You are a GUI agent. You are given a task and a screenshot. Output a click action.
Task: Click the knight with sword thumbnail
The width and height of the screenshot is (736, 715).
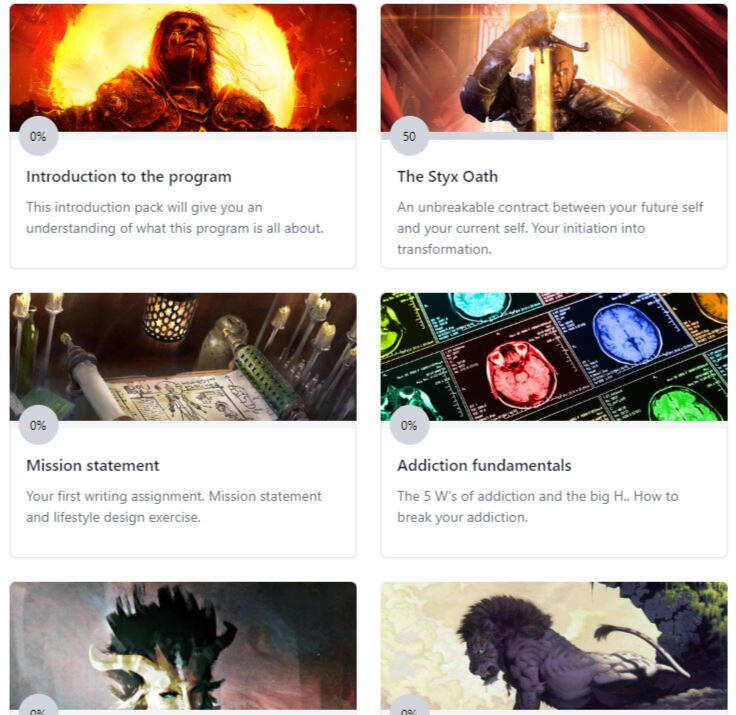click(554, 68)
